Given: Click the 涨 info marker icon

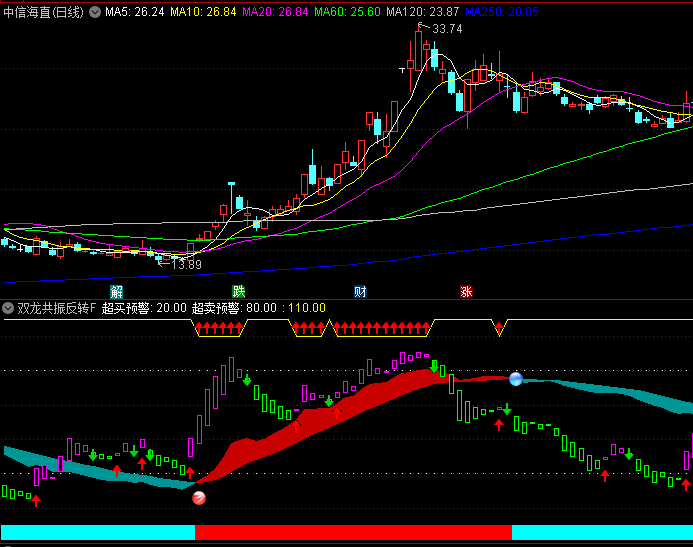Looking at the screenshot, I should pyautogui.click(x=466, y=292).
